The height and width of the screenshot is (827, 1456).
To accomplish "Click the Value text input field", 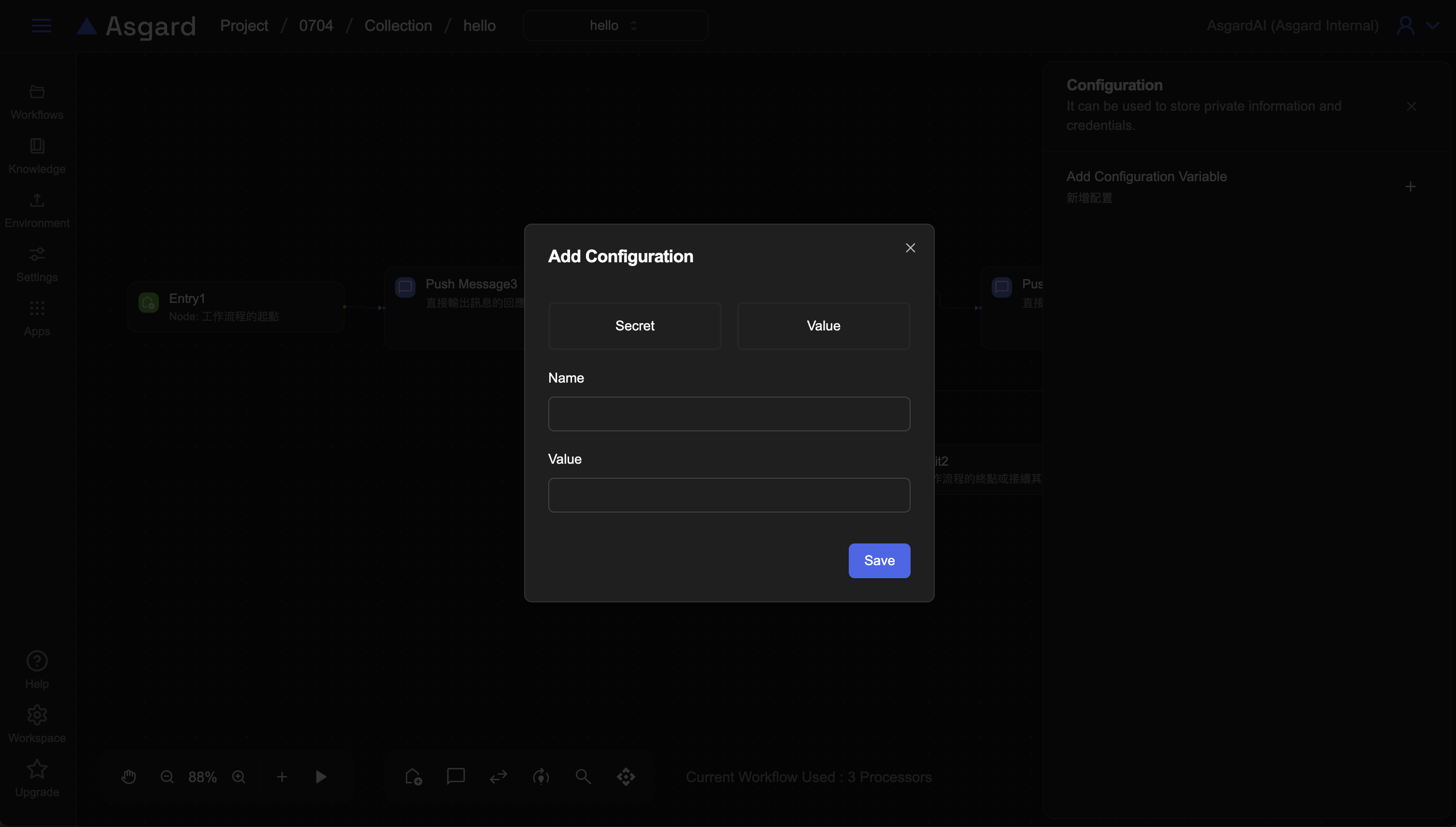I will [x=728, y=495].
